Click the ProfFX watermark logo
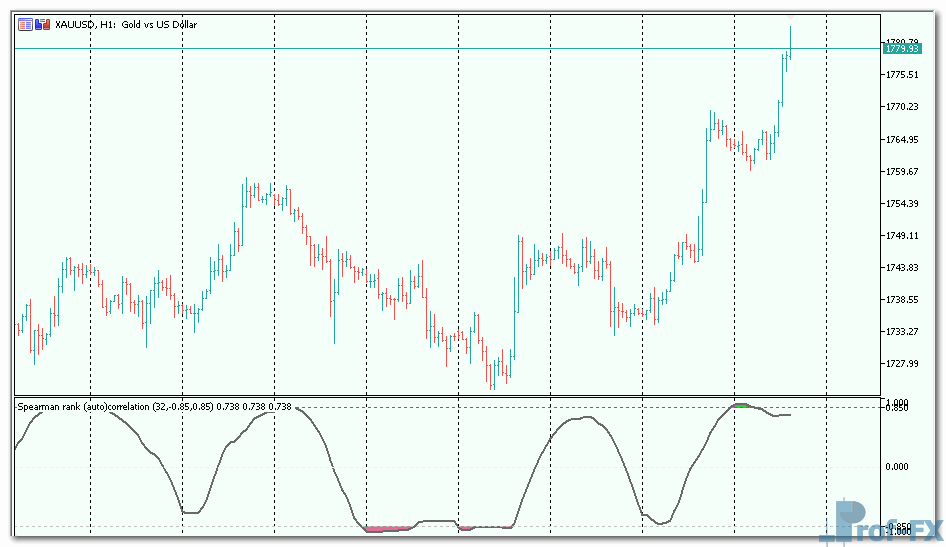The image size is (946, 547). tap(880, 523)
